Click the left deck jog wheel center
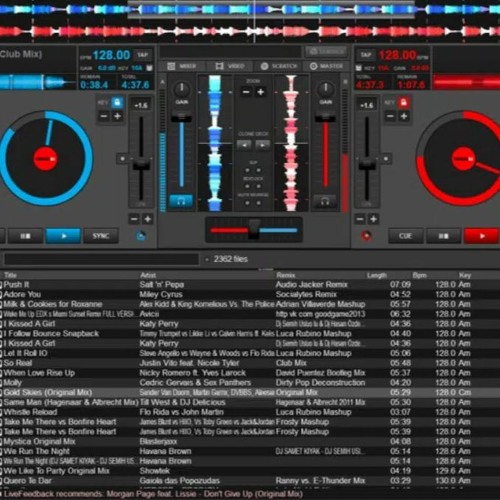 pos(45,159)
